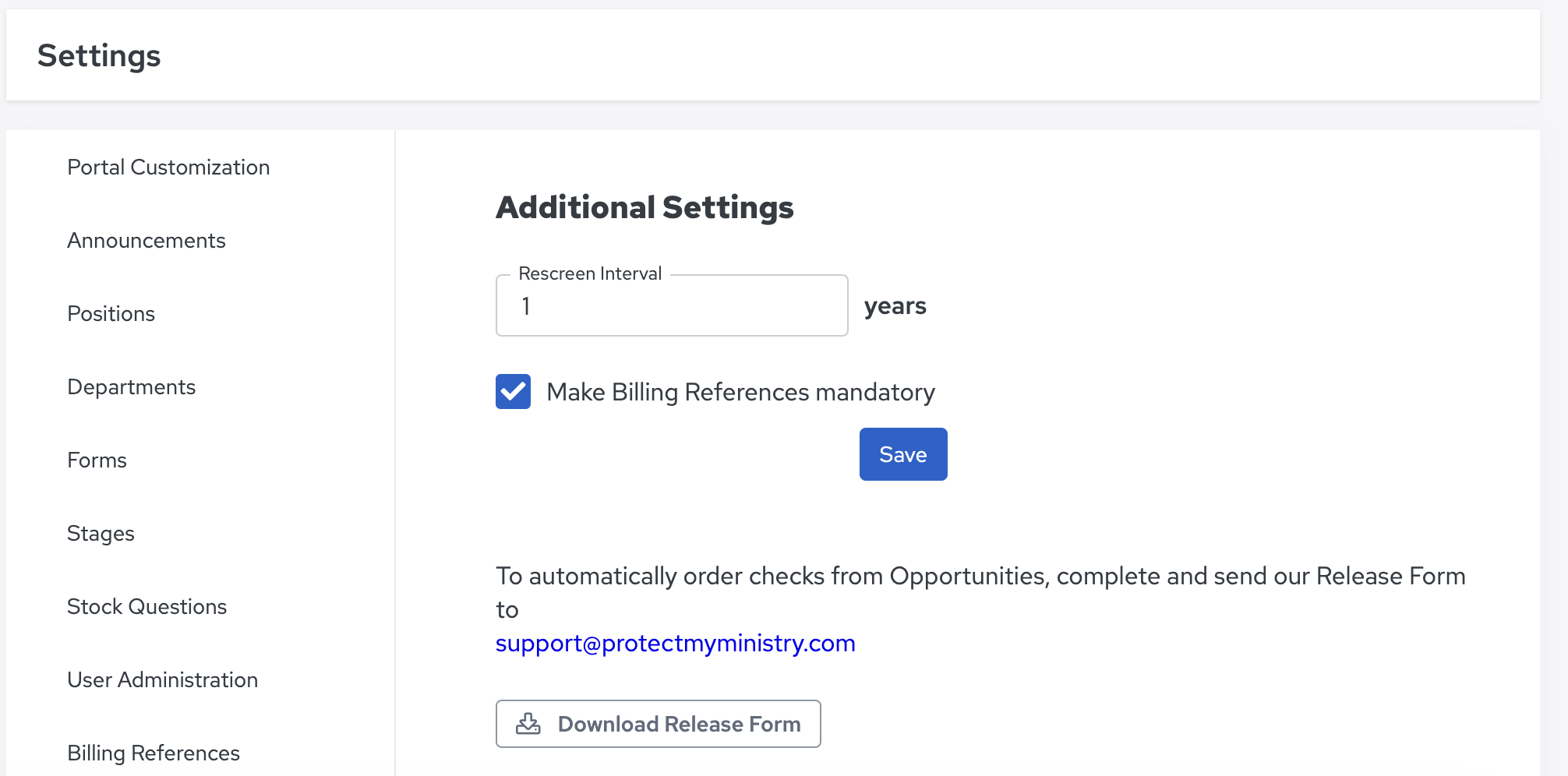Open Departments settings page
The width and height of the screenshot is (1568, 776).
(x=132, y=387)
